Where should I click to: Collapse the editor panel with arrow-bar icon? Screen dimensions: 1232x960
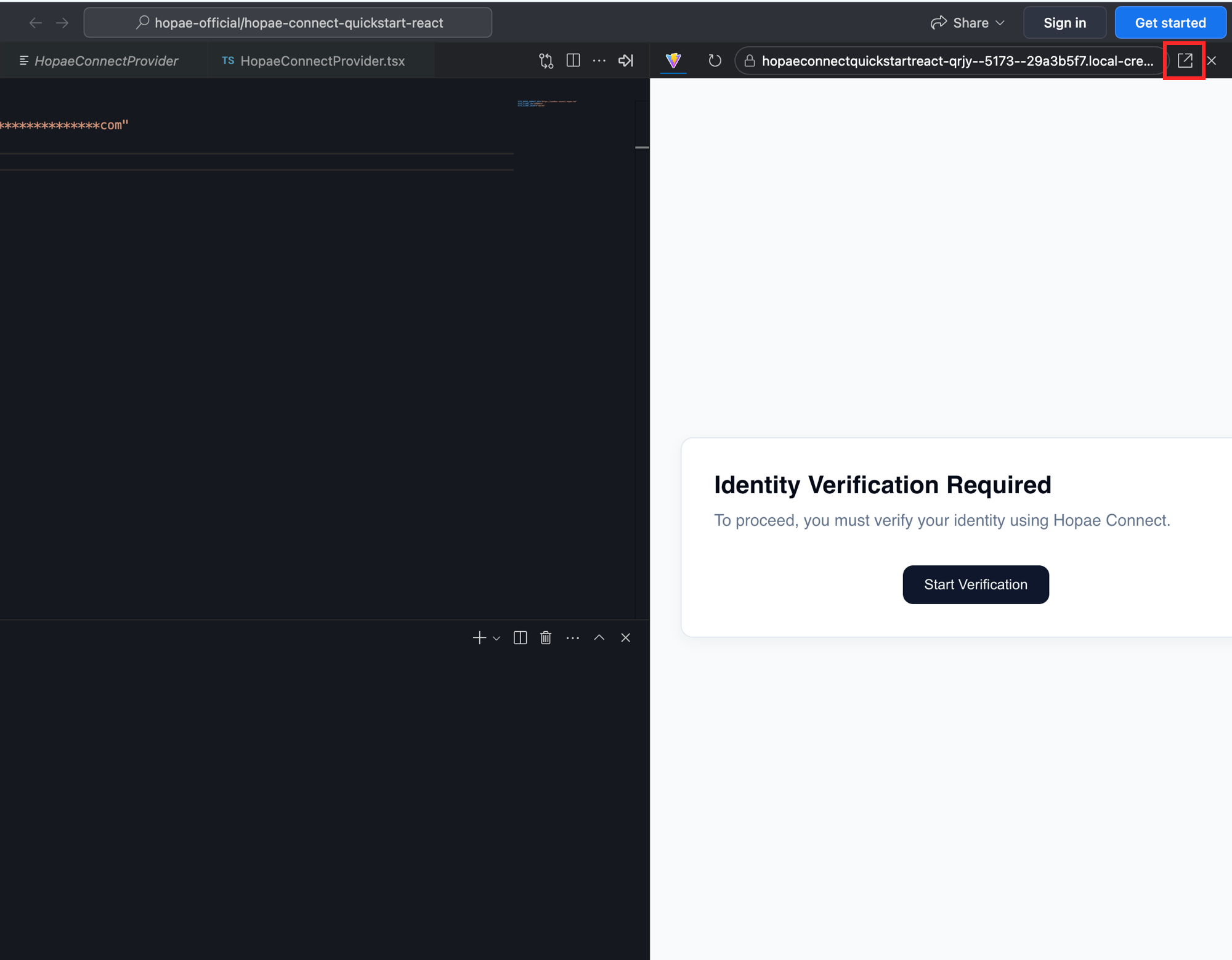[626, 60]
